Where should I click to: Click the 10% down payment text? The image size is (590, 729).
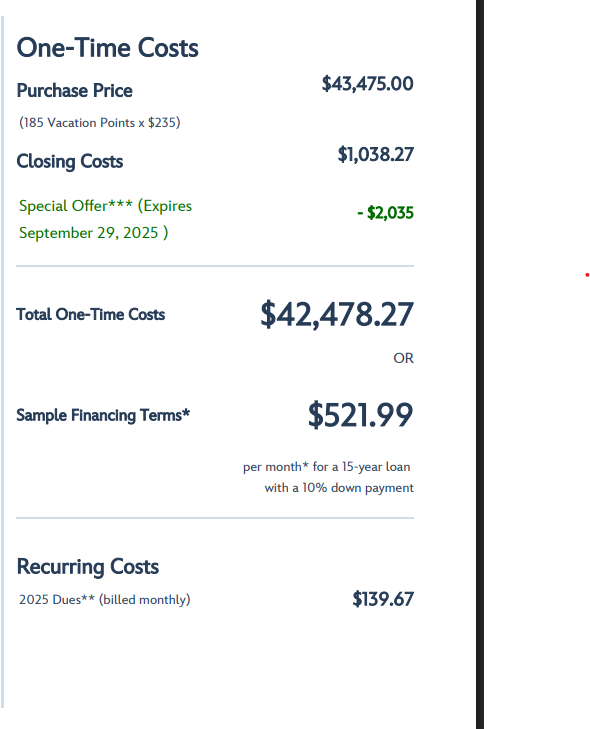pyautogui.click(x=339, y=488)
